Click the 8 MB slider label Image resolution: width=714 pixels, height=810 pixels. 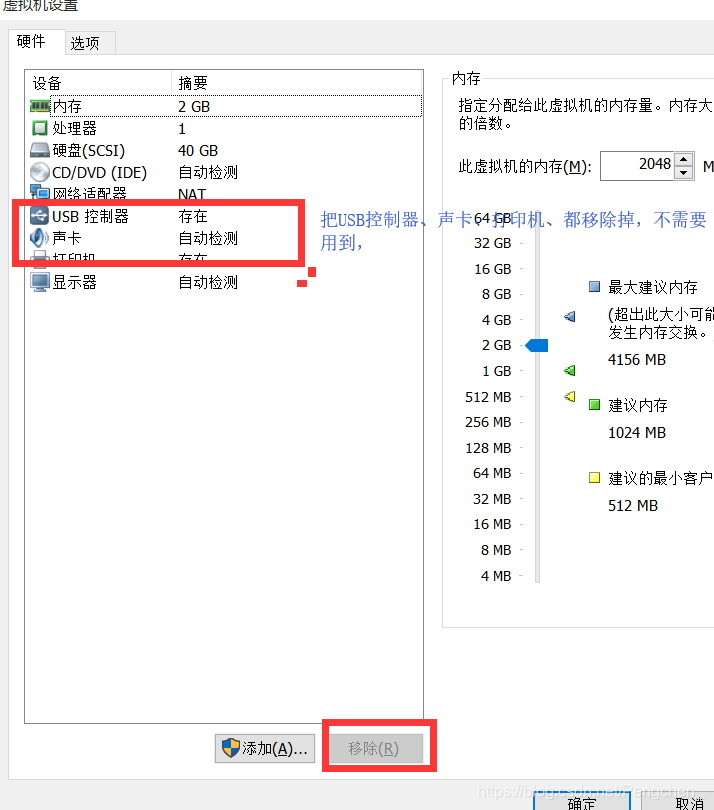pos(496,550)
